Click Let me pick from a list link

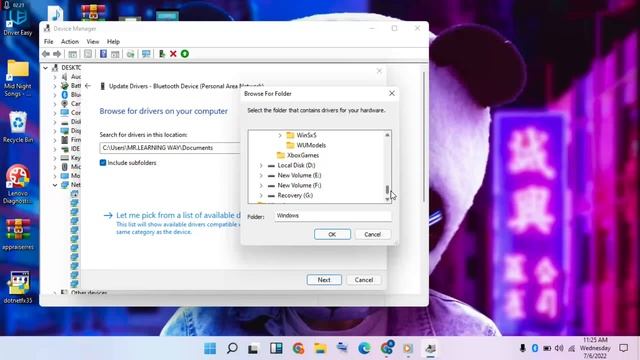178,215
